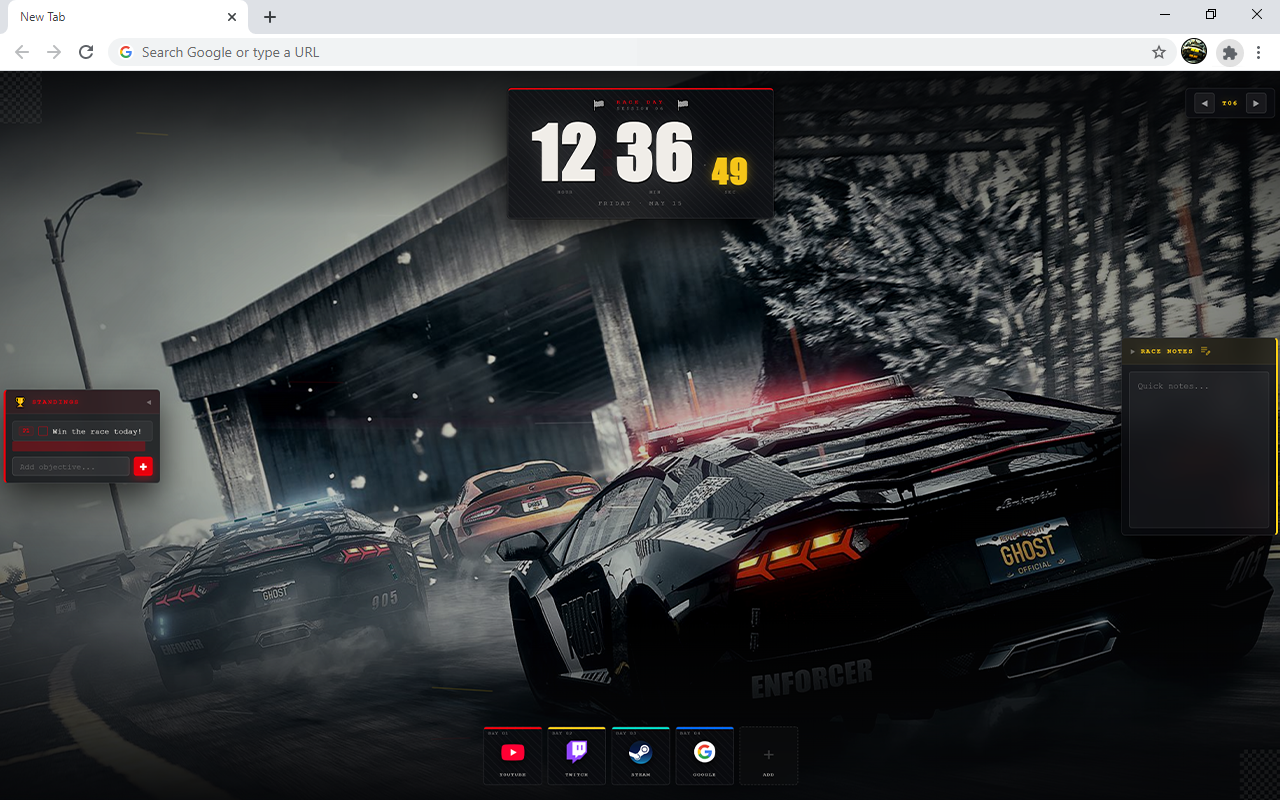Click the Add objective input field
The image size is (1280, 800).
71,466
